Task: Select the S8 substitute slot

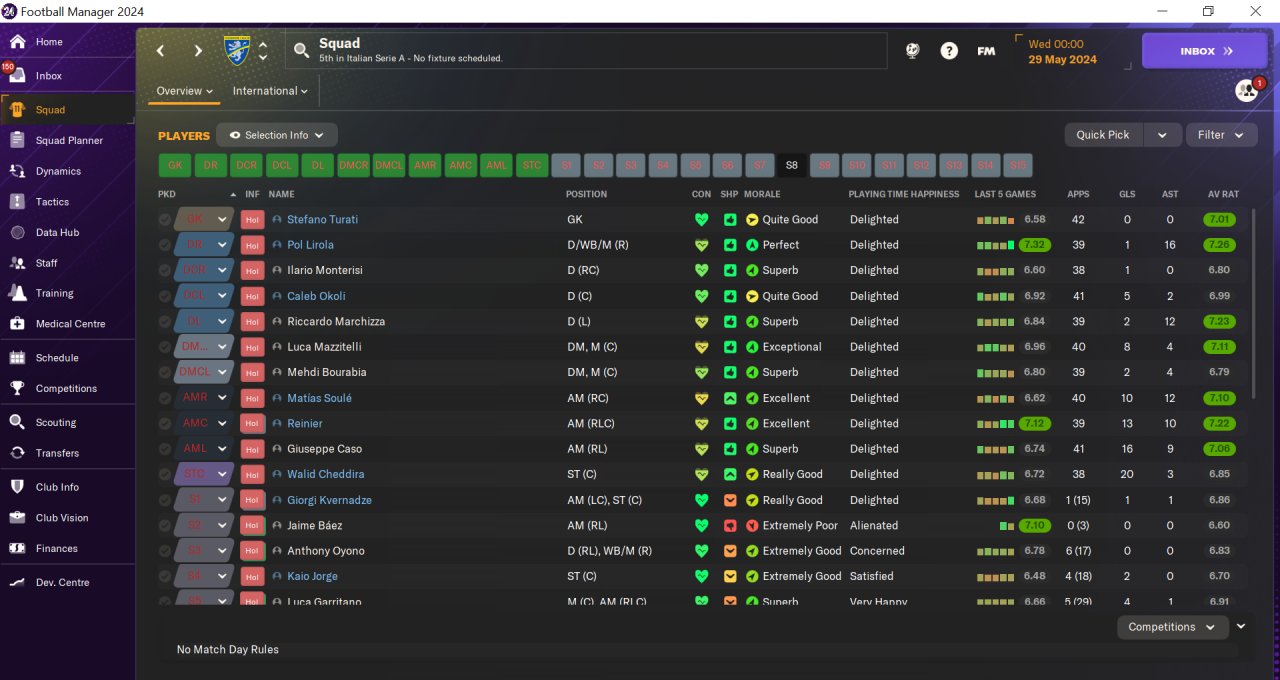Action: (792, 166)
